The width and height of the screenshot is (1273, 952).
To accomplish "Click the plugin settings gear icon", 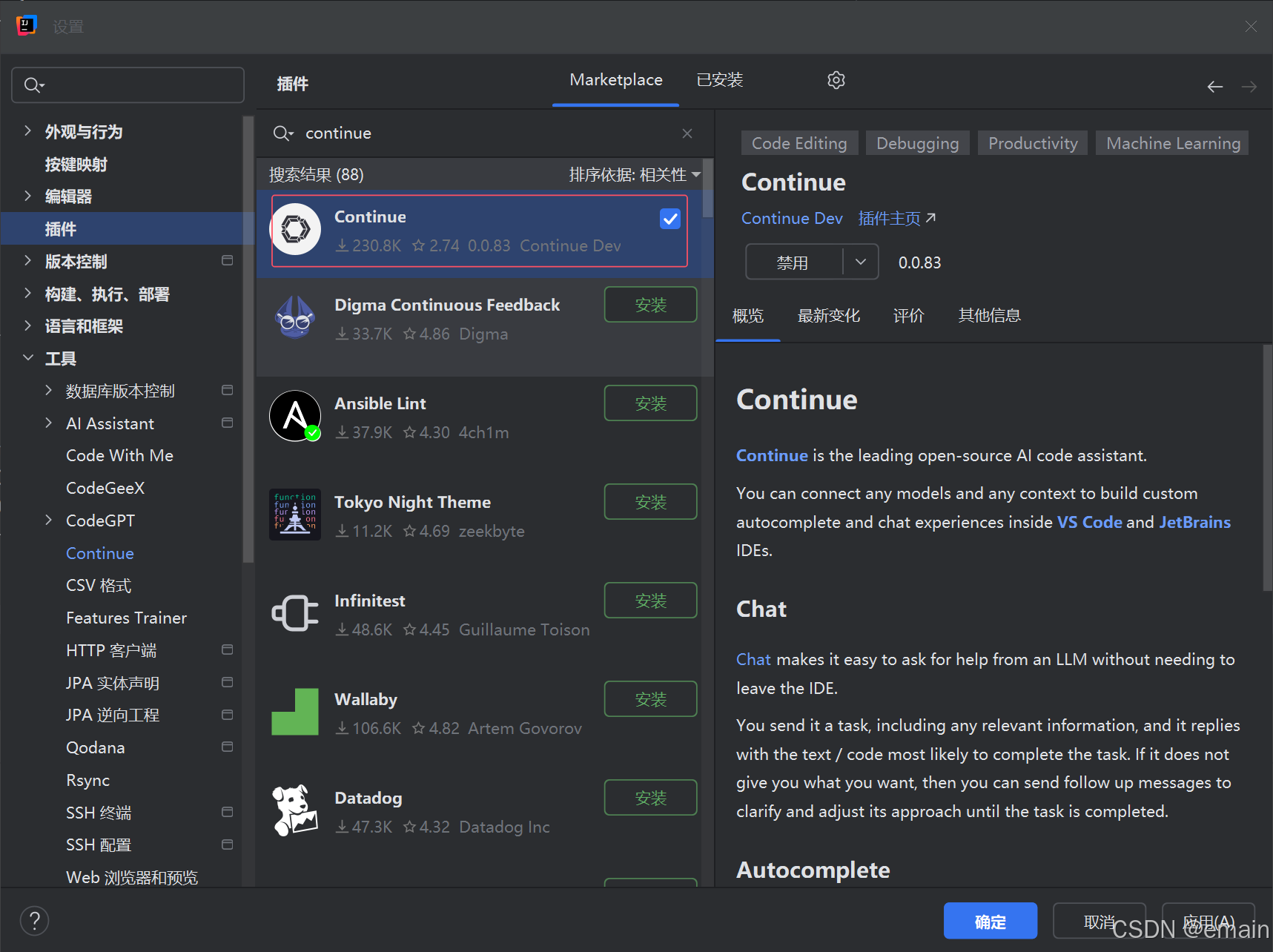I will click(836, 80).
